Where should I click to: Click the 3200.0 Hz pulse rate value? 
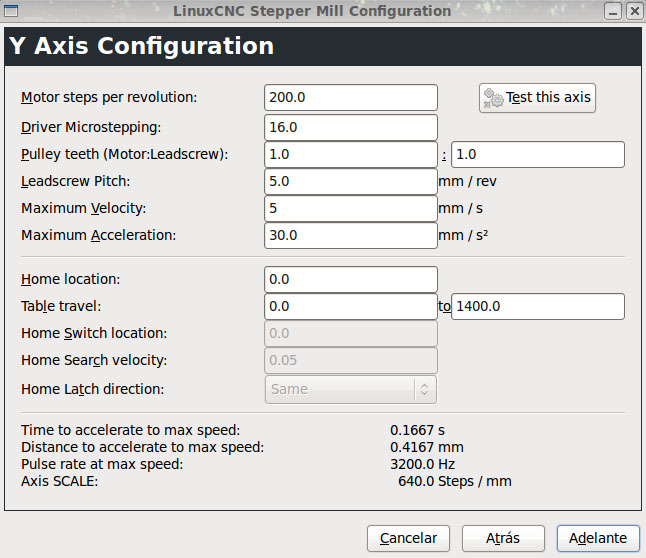tap(422, 464)
